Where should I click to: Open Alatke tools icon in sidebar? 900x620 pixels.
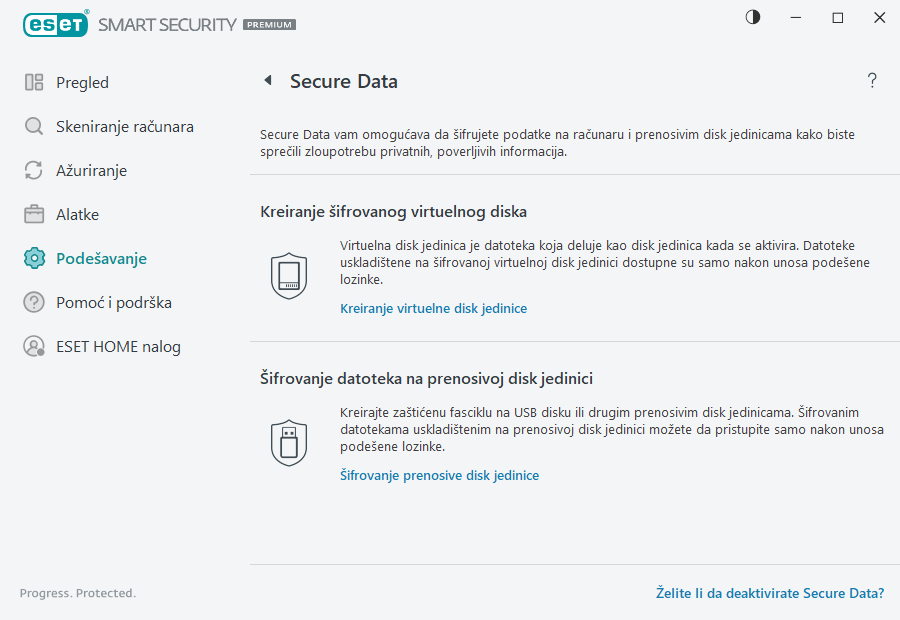tap(34, 214)
